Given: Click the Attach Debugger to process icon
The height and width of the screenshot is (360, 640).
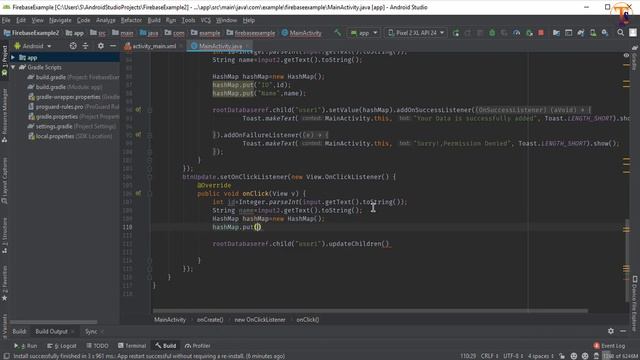Looking at the screenshot, I should coord(529,33).
